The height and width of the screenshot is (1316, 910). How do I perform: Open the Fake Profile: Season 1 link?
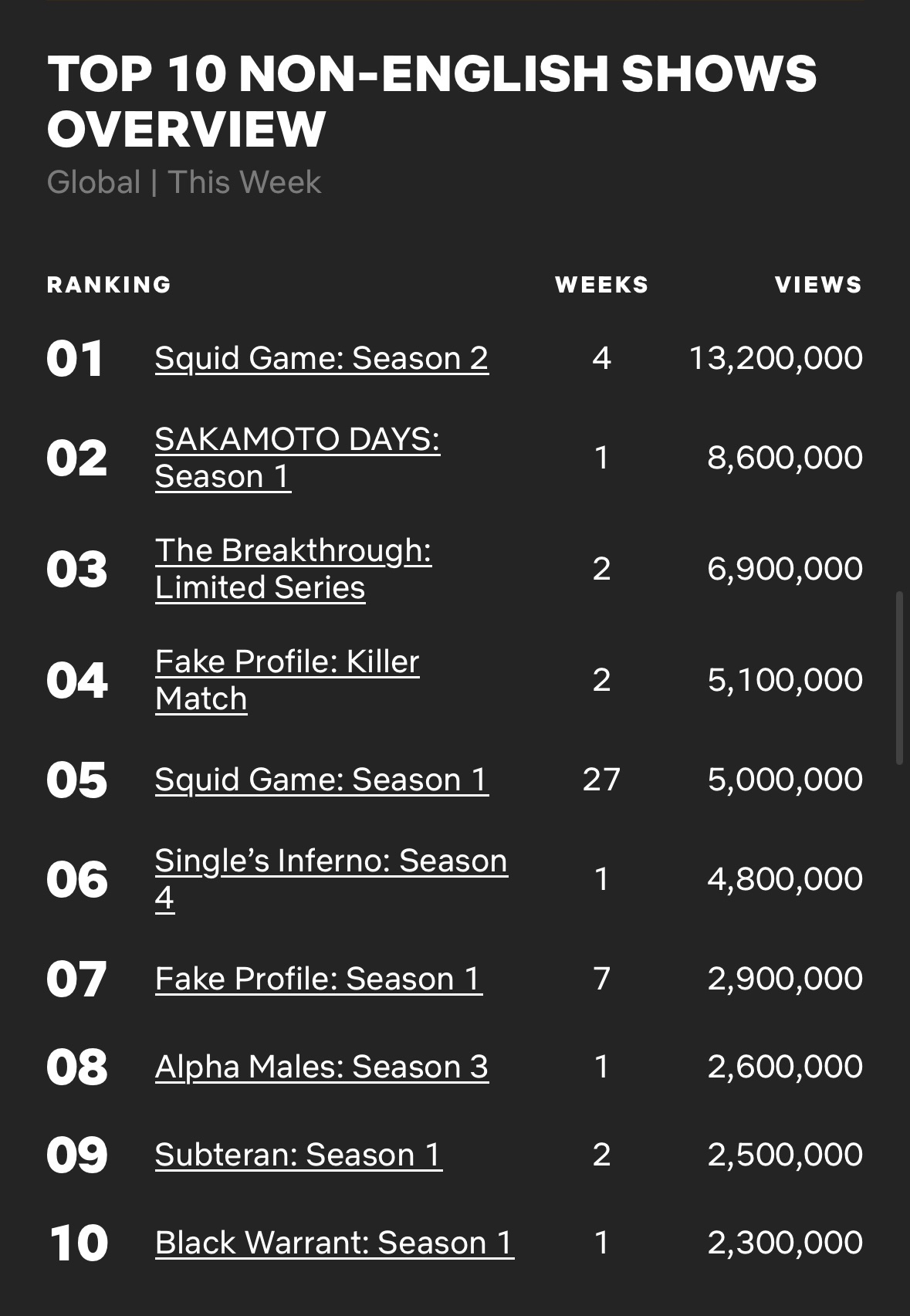[319, 979]
